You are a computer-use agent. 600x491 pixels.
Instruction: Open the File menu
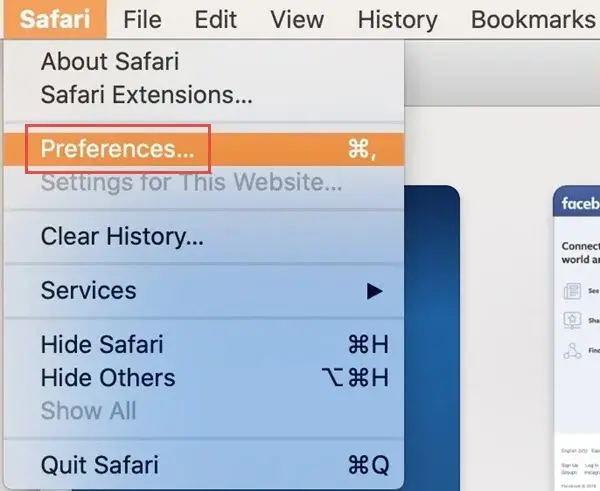pos(142,19)
